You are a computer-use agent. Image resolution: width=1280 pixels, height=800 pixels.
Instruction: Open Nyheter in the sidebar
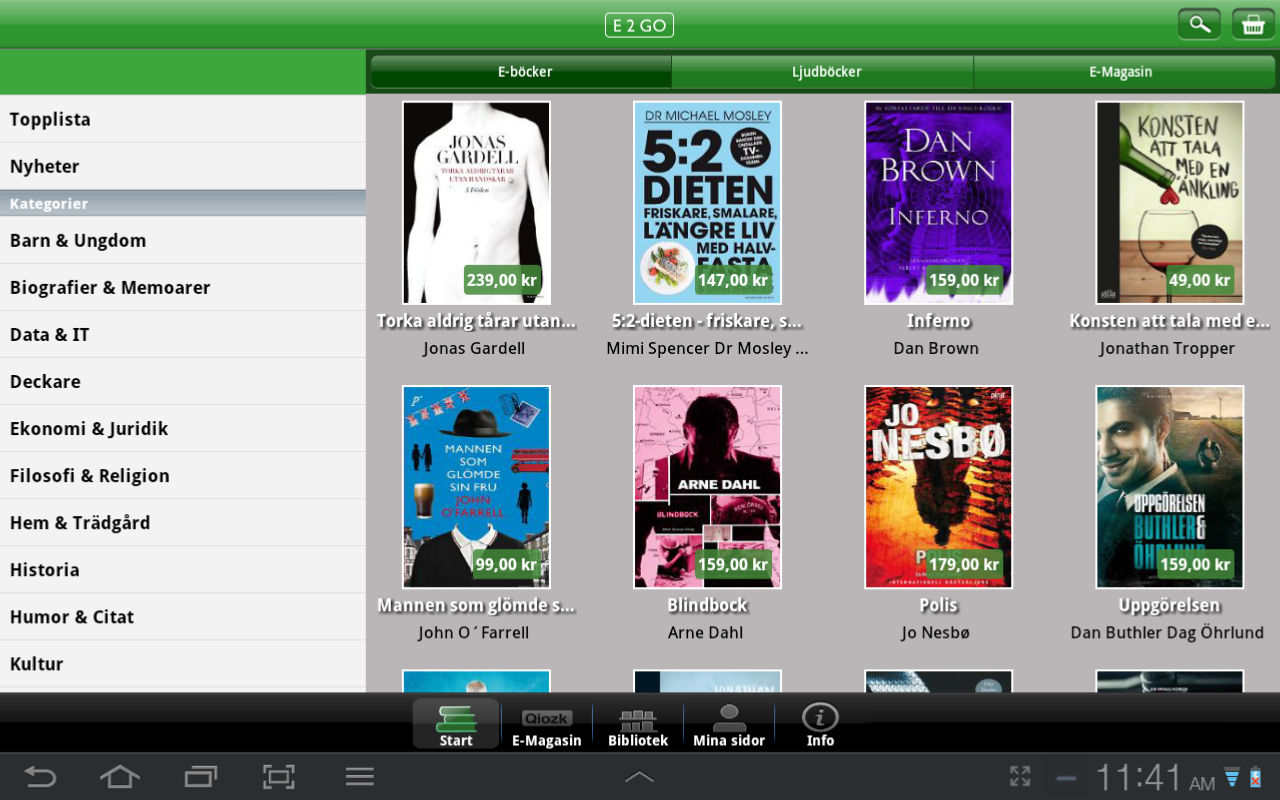(x=183, y=166)
